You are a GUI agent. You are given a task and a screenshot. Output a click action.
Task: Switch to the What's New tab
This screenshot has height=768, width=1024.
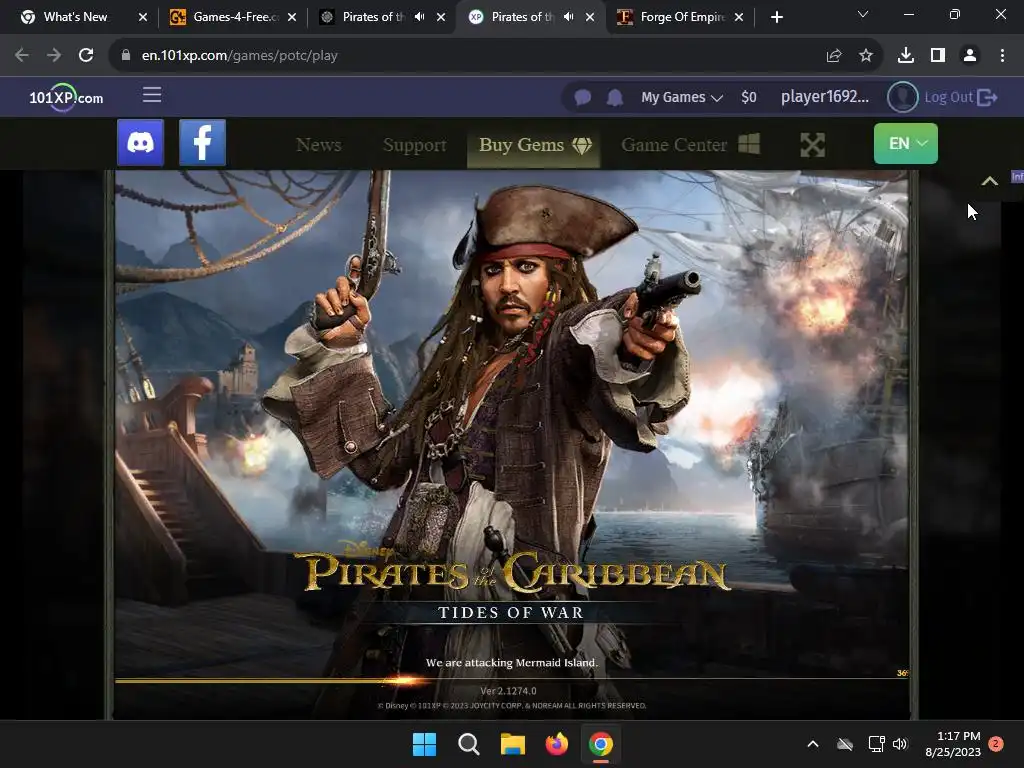75,17
